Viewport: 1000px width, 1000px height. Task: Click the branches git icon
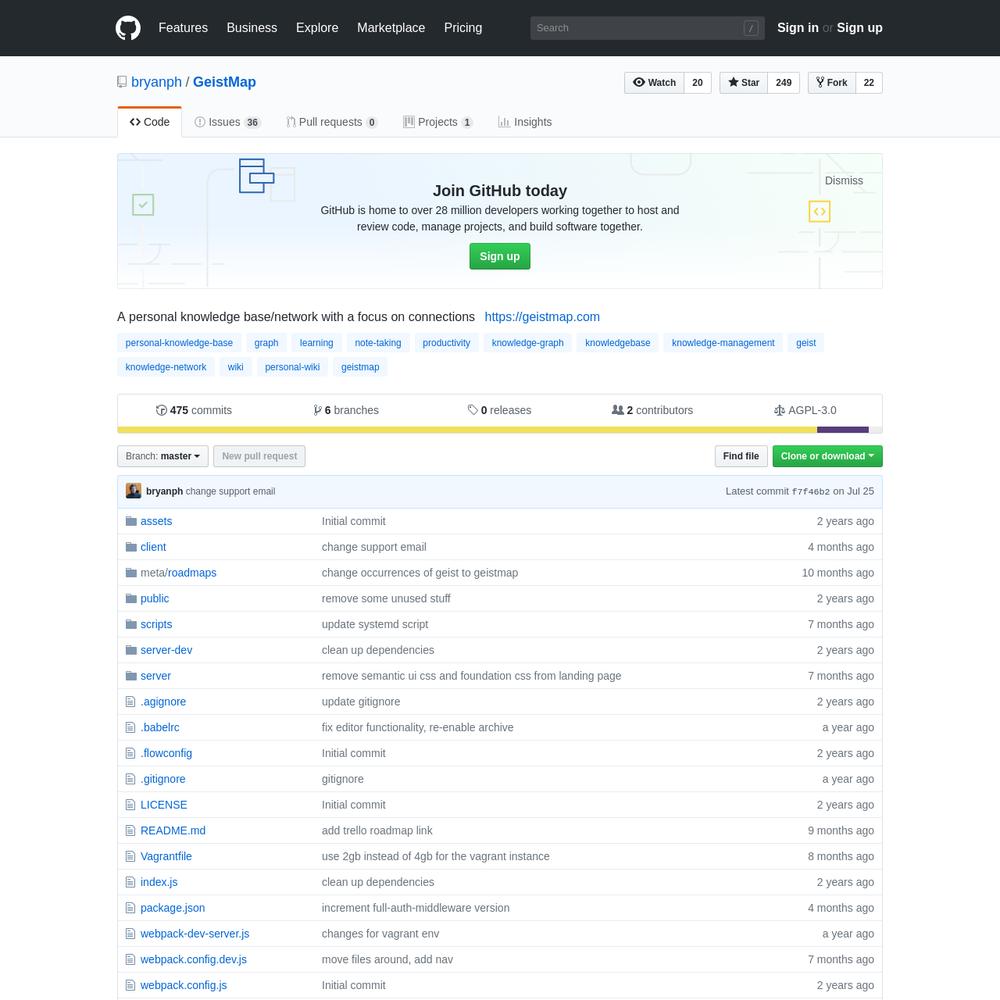318,410
